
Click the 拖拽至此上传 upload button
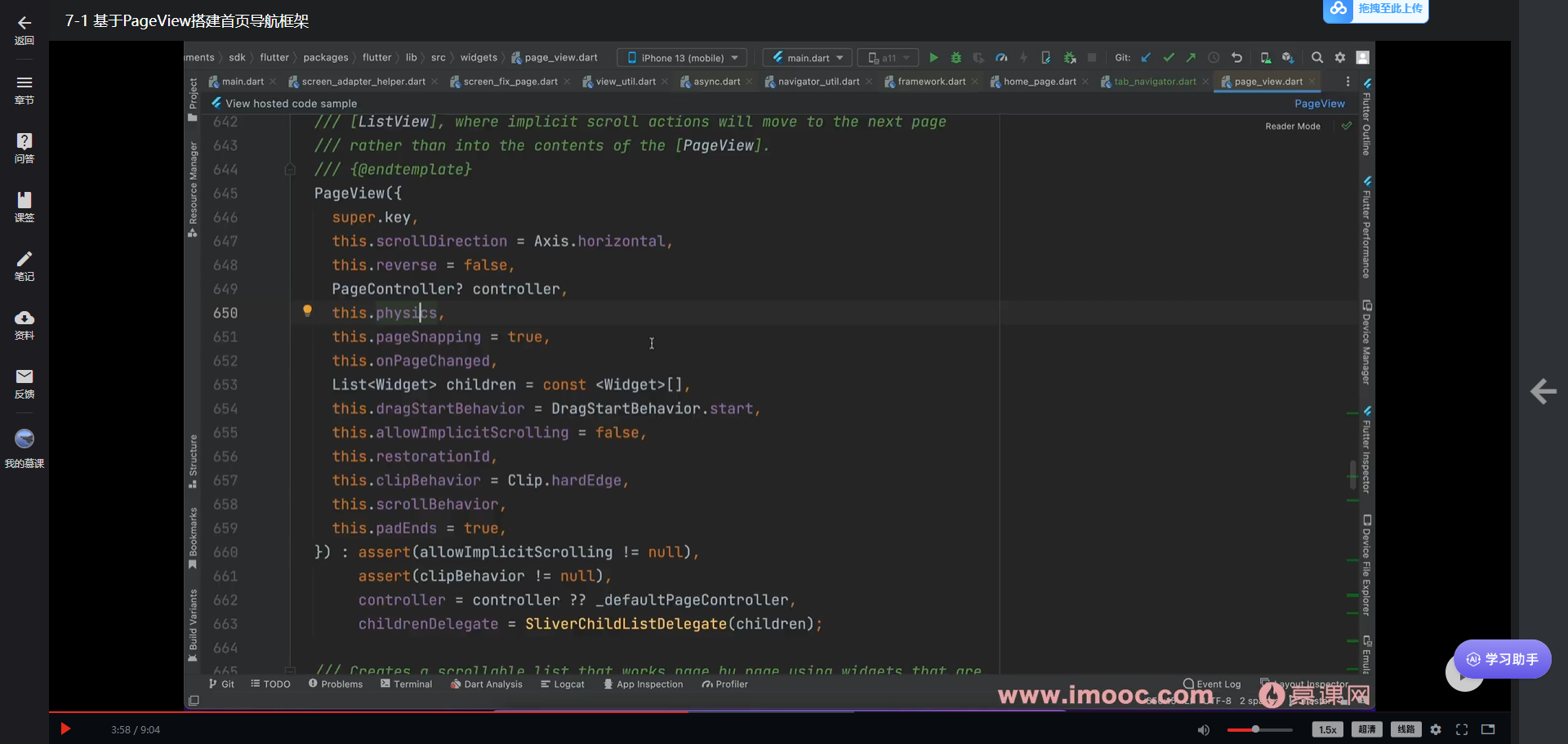click(x=1375, y=10)
